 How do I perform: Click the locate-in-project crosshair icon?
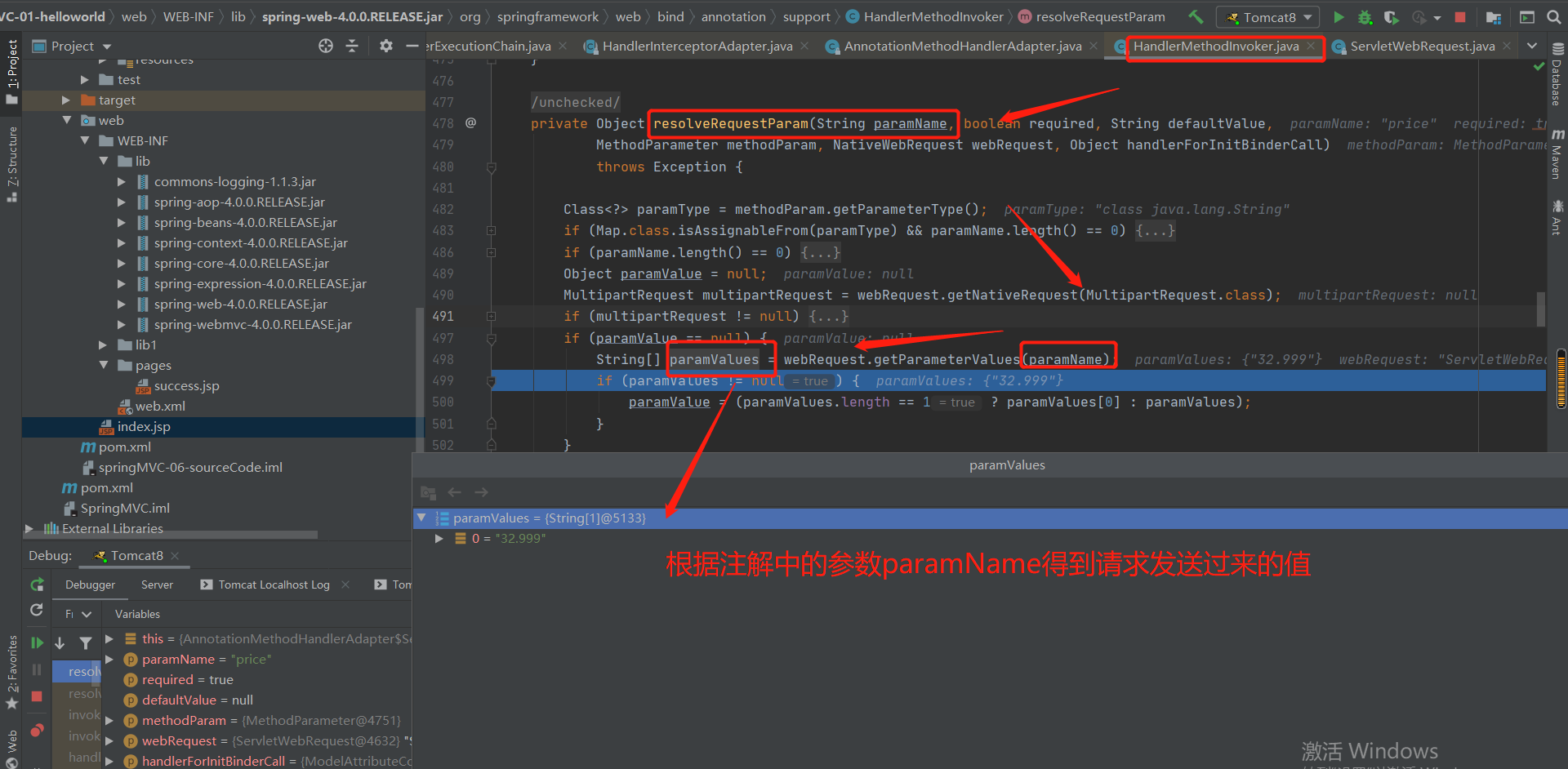326,46
